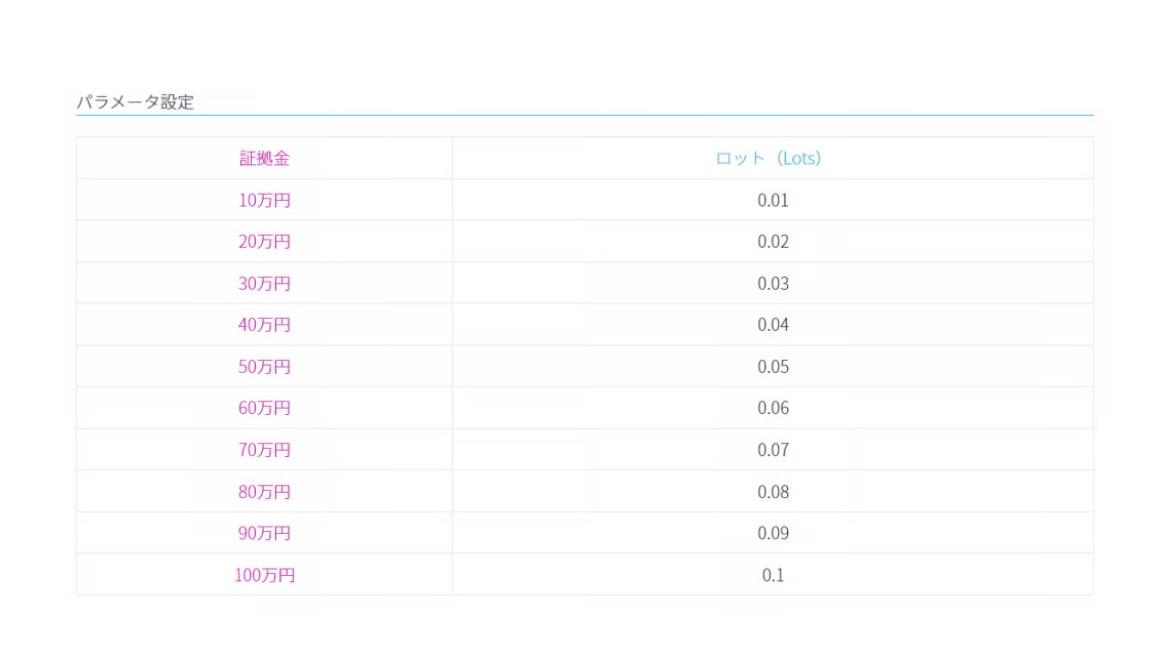Click the 50万円 margin cell
Screen dimensions: 1169x666
click(264, 367)
